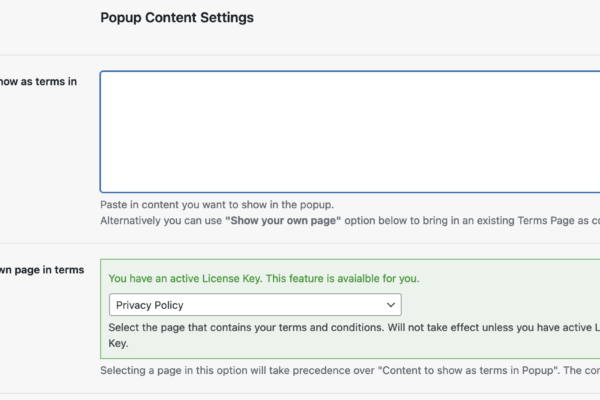Click the bold "Show your own page" text
The width and height of the screenshot is (600, 400).
pyautogui.click(x=283, y=221)
